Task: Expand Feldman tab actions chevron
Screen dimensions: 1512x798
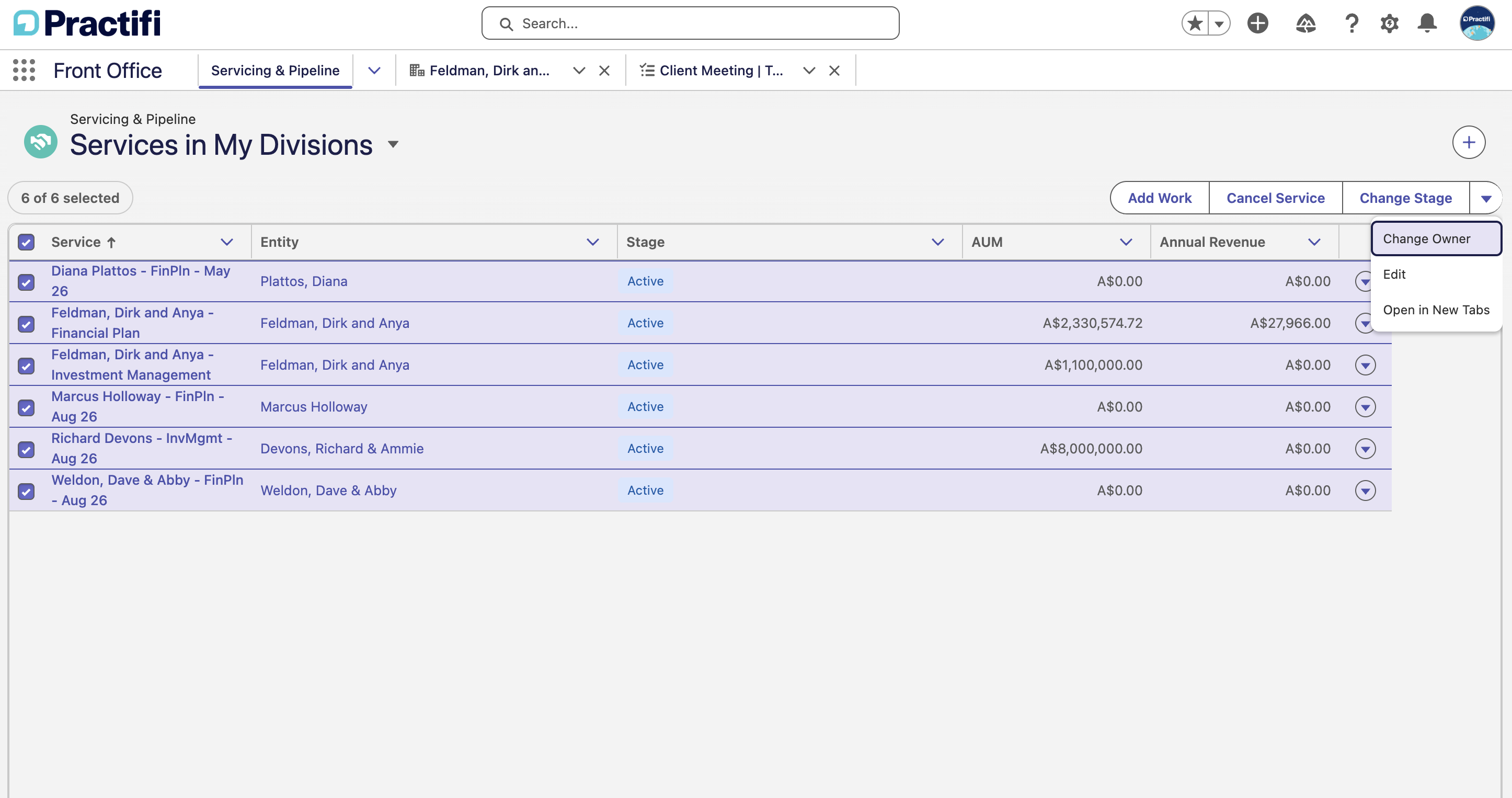Action: tap(579, 71)
